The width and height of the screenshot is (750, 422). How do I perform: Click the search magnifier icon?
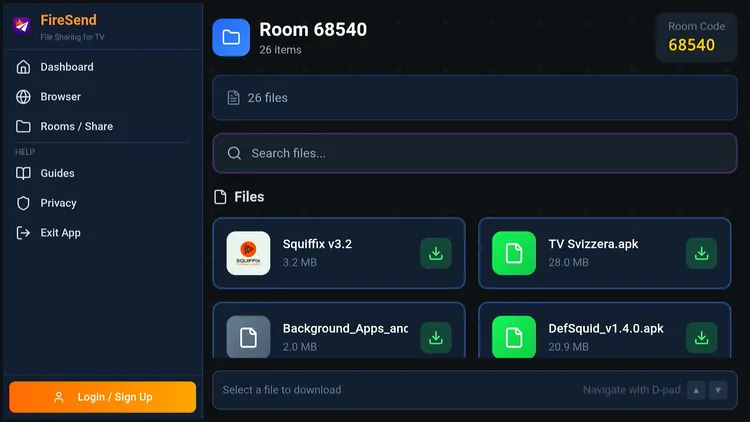pyautogui.click(x=234, y=153)
